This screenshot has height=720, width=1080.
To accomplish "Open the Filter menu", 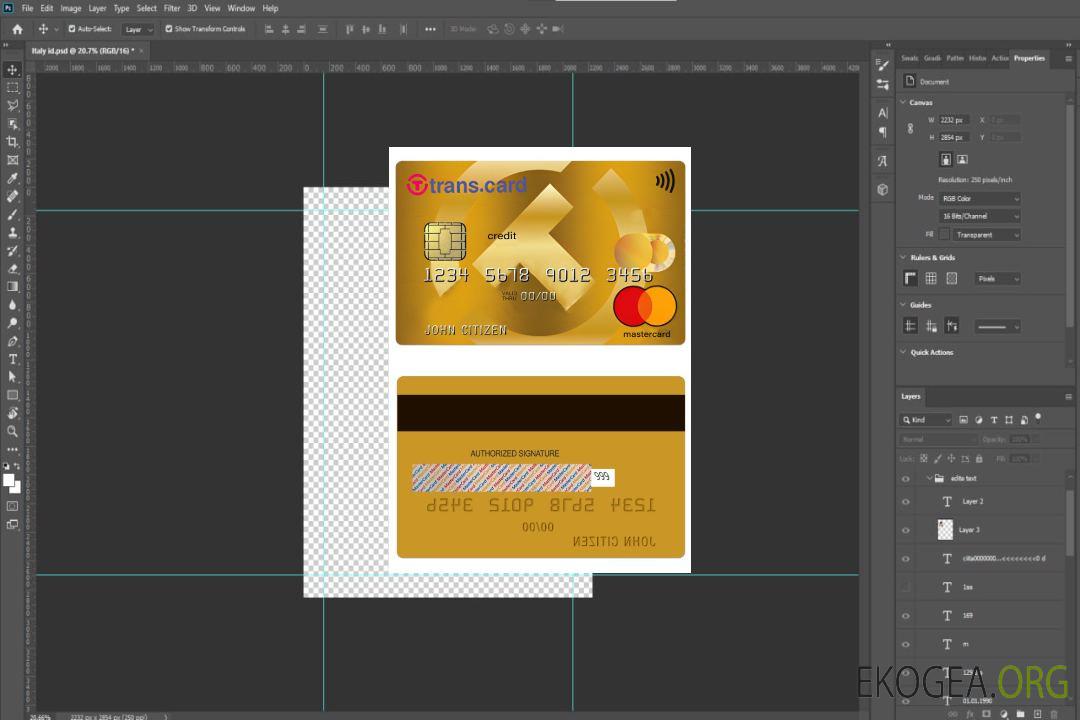I will click(172, 8).
